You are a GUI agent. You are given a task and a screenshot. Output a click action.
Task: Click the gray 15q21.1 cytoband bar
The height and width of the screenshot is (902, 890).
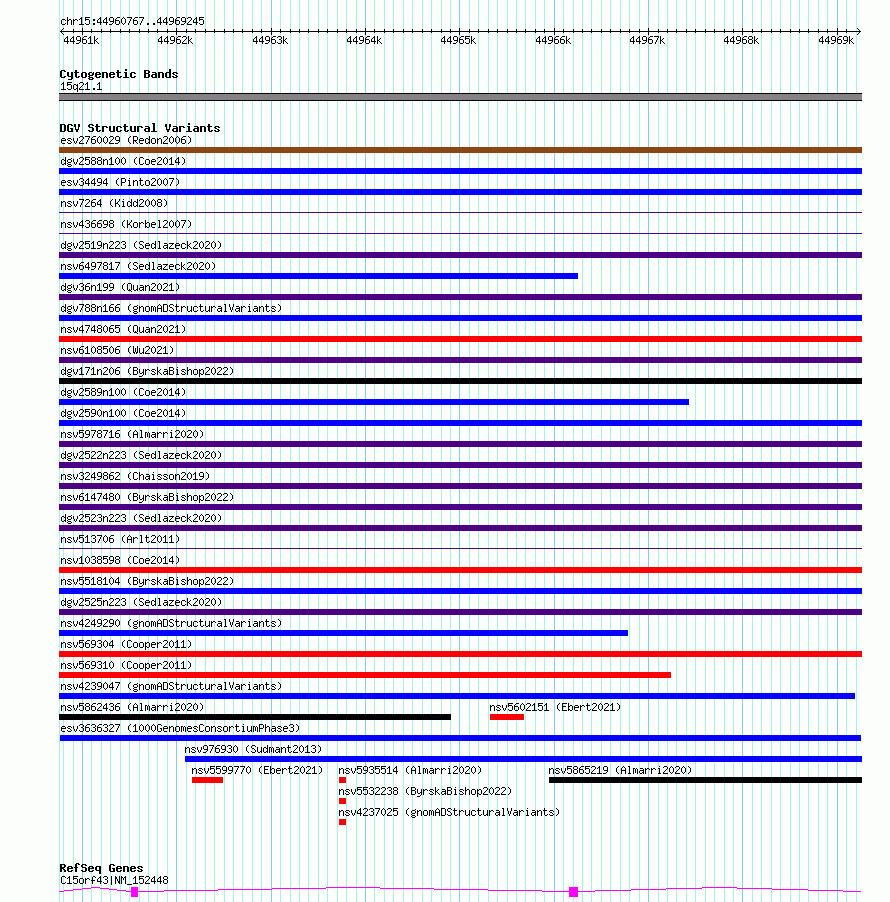point(460,97)
